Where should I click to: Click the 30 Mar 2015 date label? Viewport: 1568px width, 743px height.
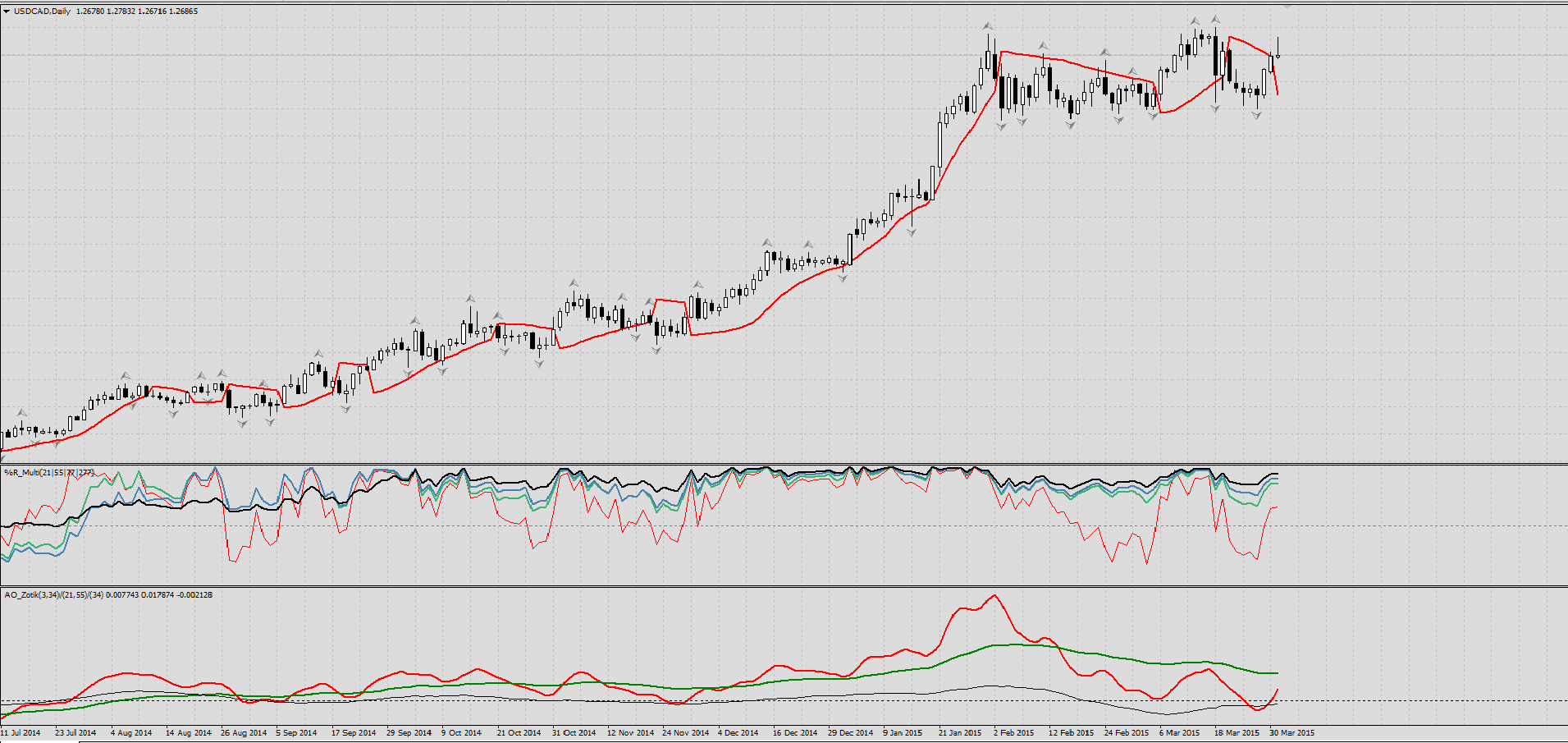(x=1291, y=733)
